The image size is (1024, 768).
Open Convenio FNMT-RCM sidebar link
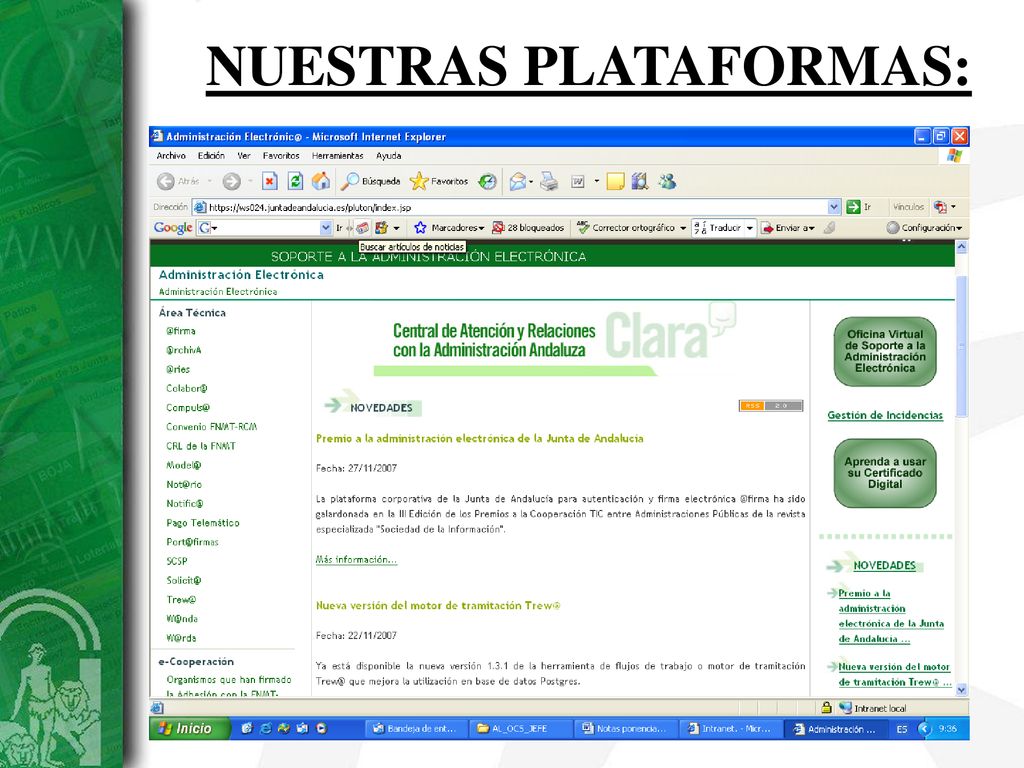(212, 426)
